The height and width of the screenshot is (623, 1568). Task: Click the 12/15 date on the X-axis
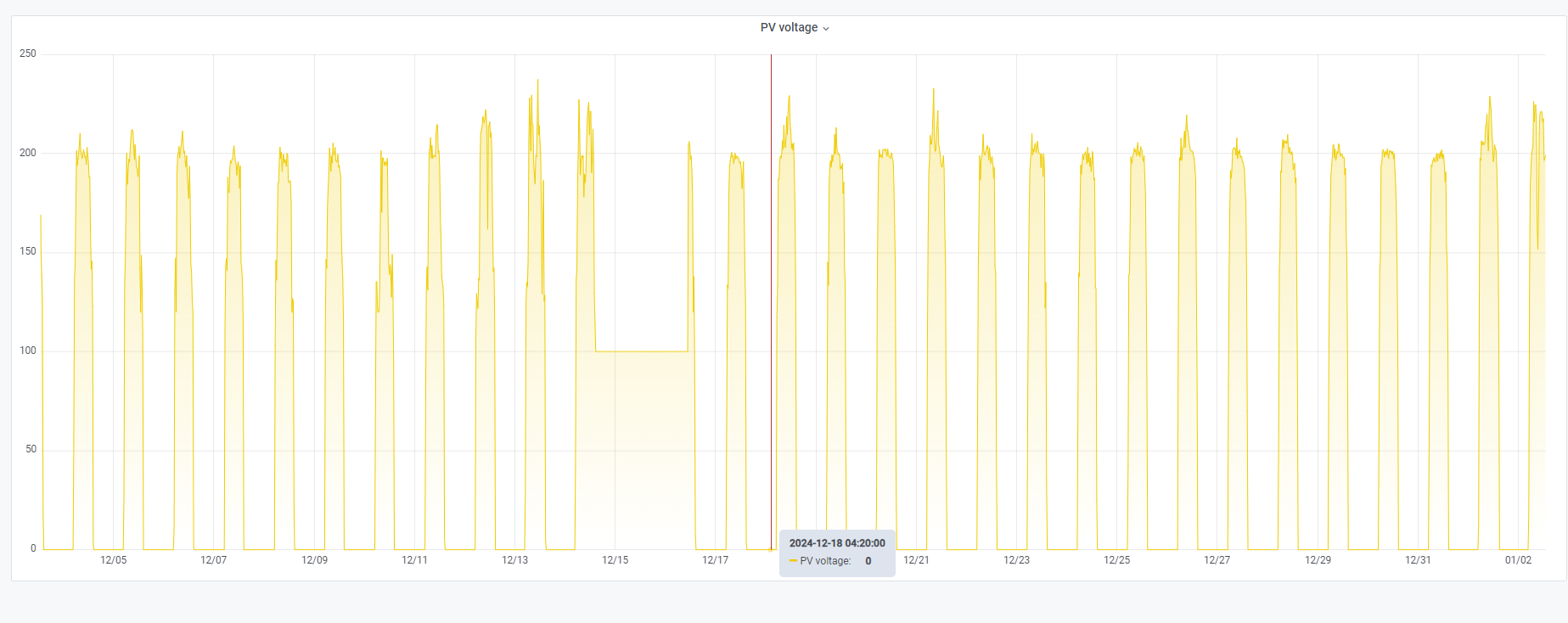615,560
